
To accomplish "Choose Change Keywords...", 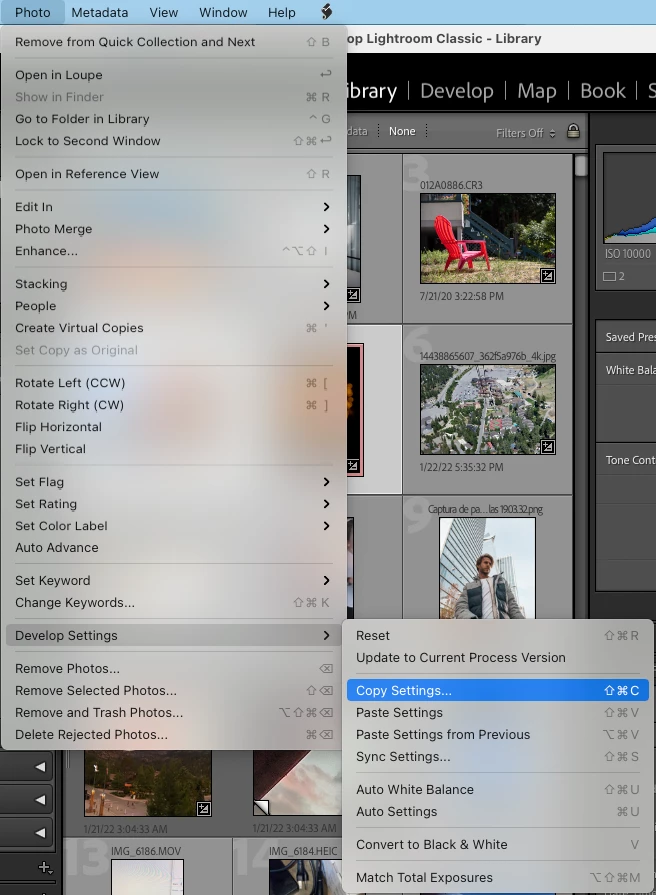I will [172, 602].
